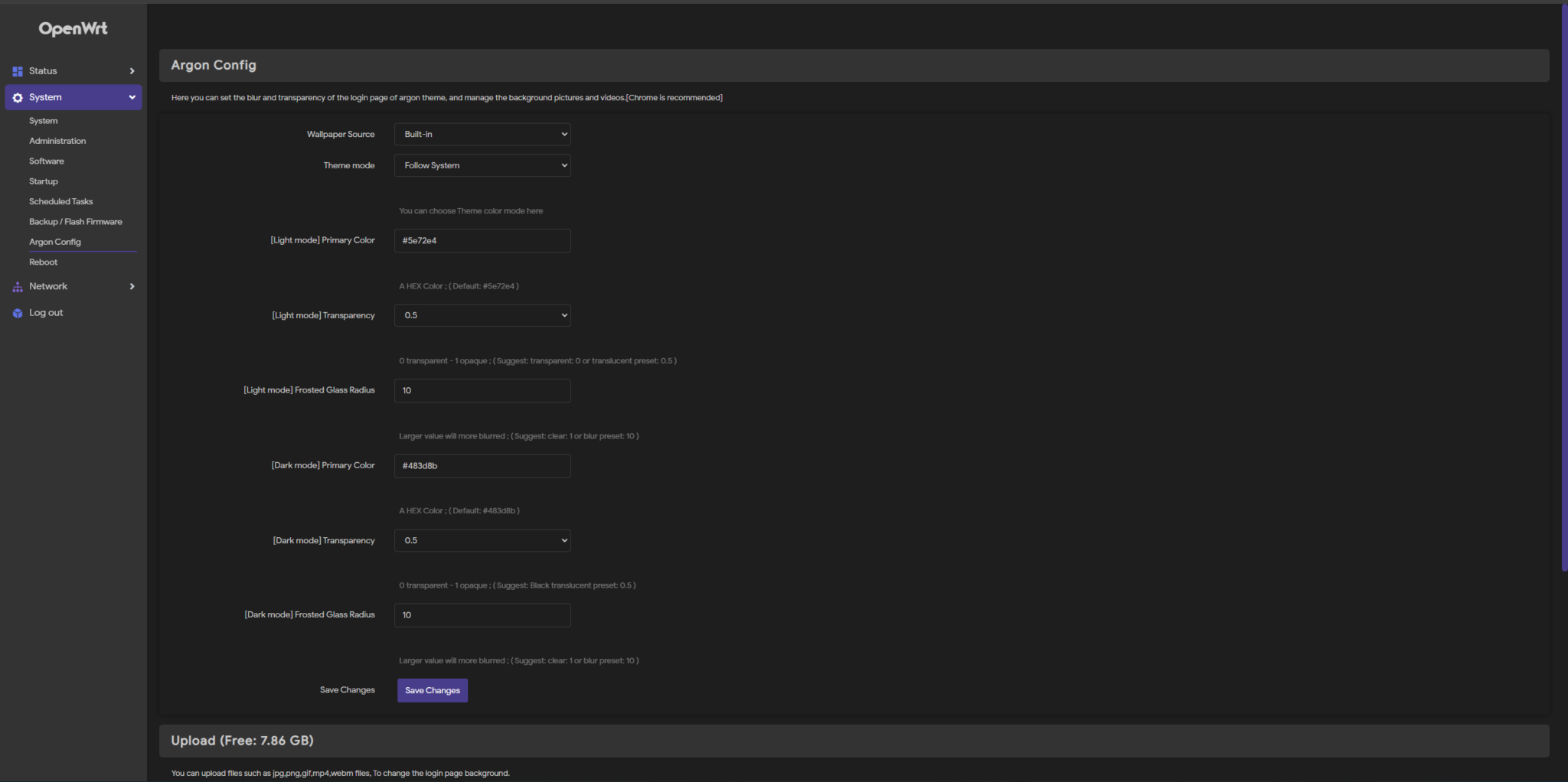Go to Administration submenu item
Screen dimensions: 1568x782
[x=57, y=141]
